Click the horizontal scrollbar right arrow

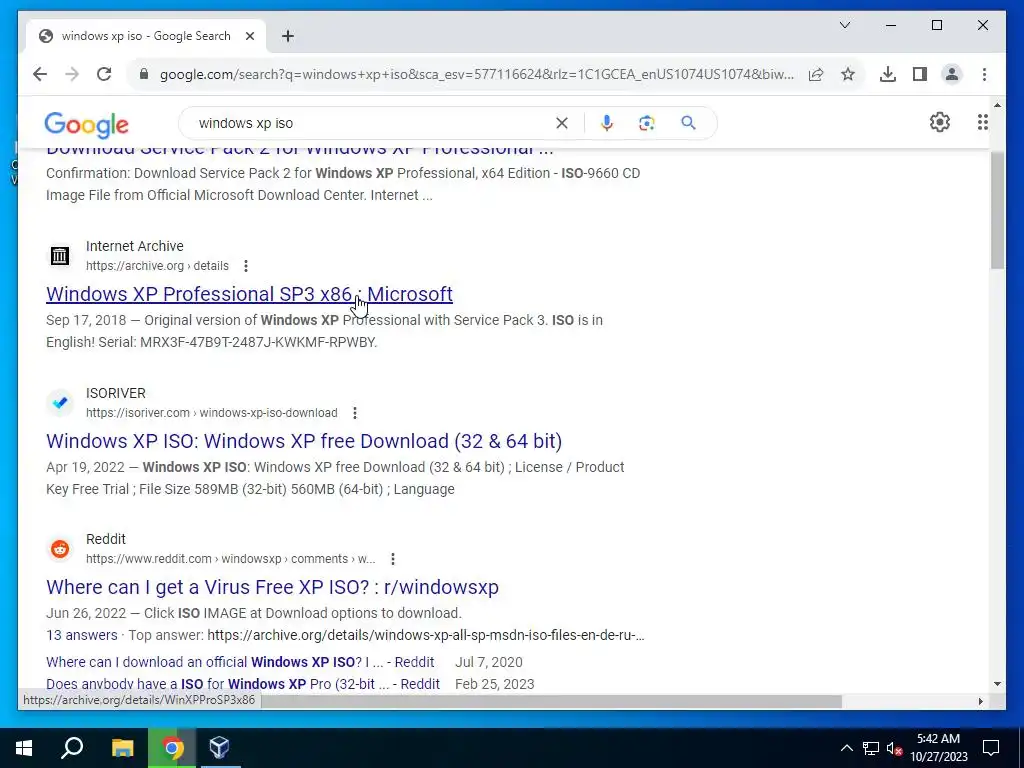tap(980, 701)
